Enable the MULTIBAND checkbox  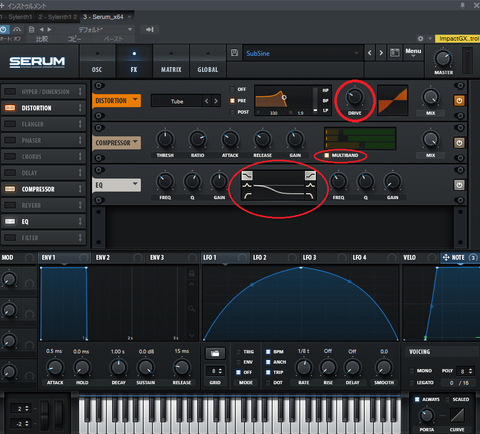(x=327, y=155)
